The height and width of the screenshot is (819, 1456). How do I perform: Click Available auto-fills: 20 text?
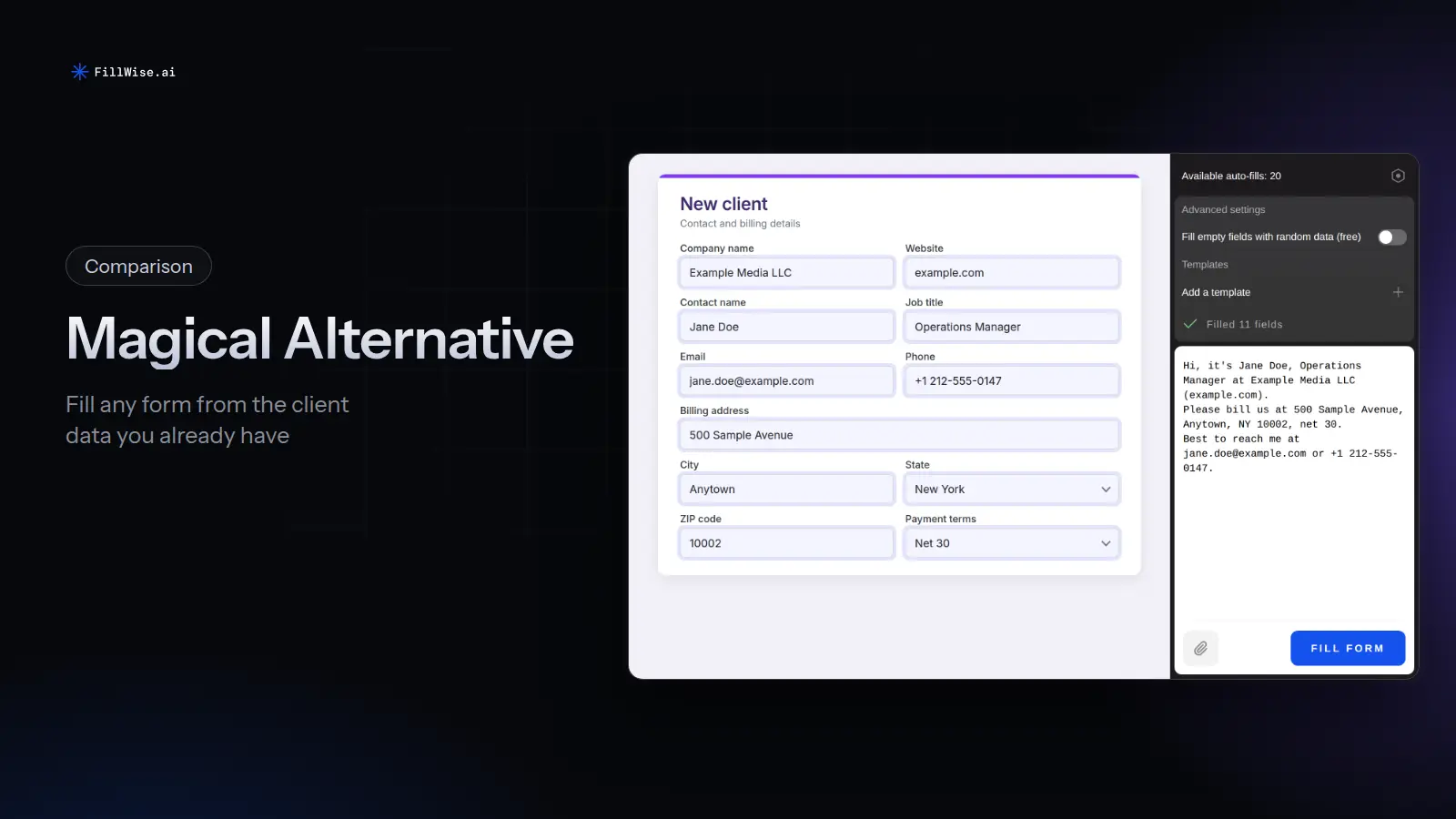1231,176
